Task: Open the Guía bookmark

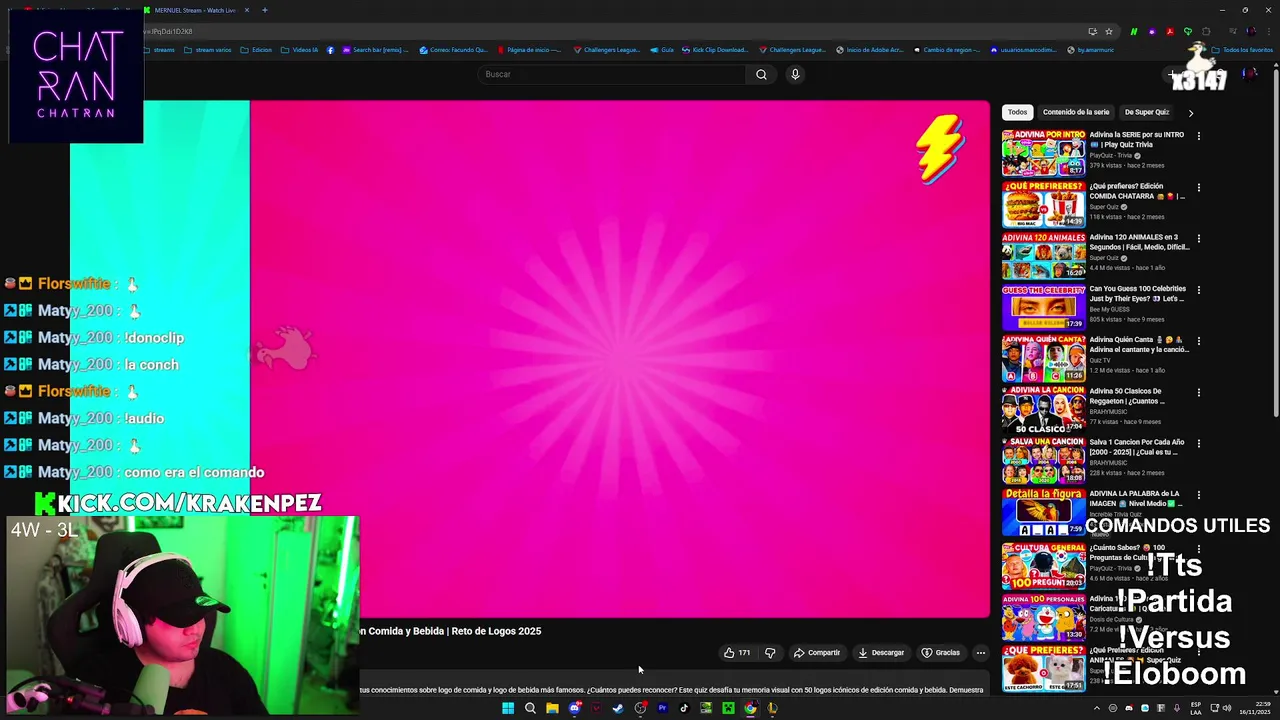Action: pyautogui.click(x=662, y=50)
